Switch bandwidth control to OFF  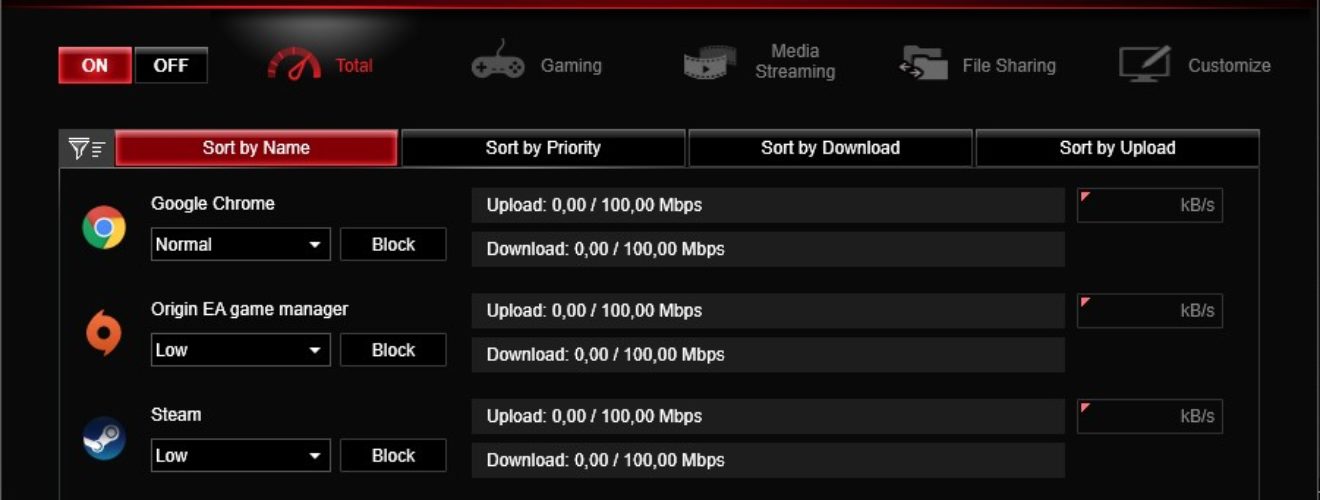[171, 66]
